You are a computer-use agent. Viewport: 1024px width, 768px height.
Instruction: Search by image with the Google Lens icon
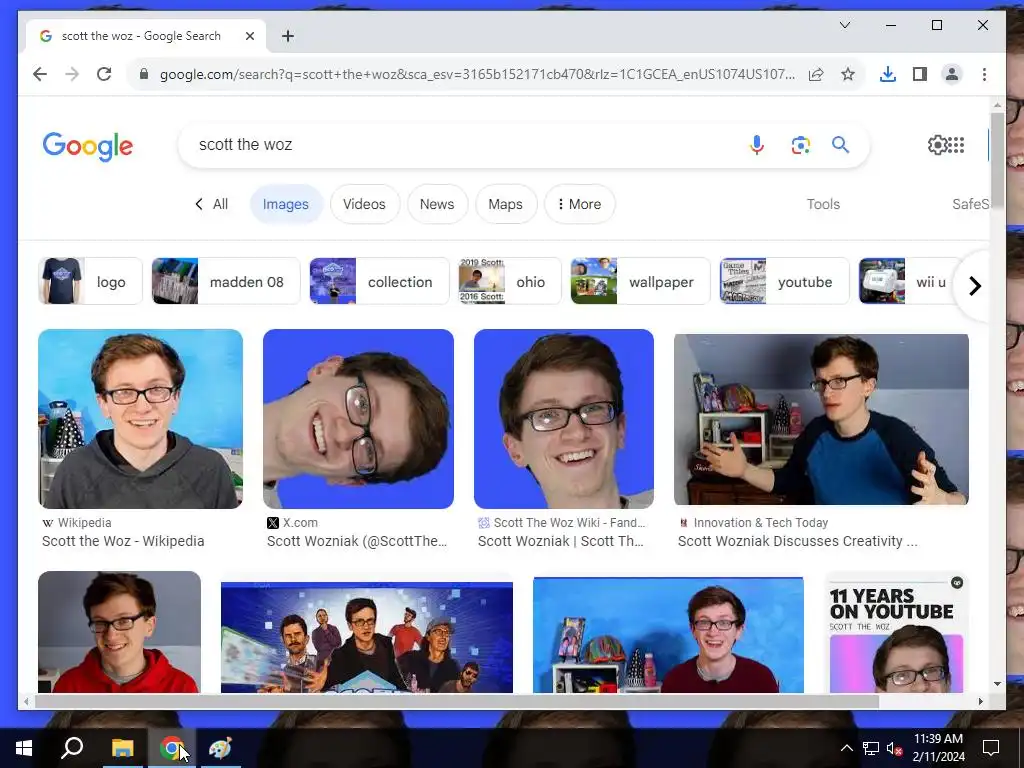[801, 145]
